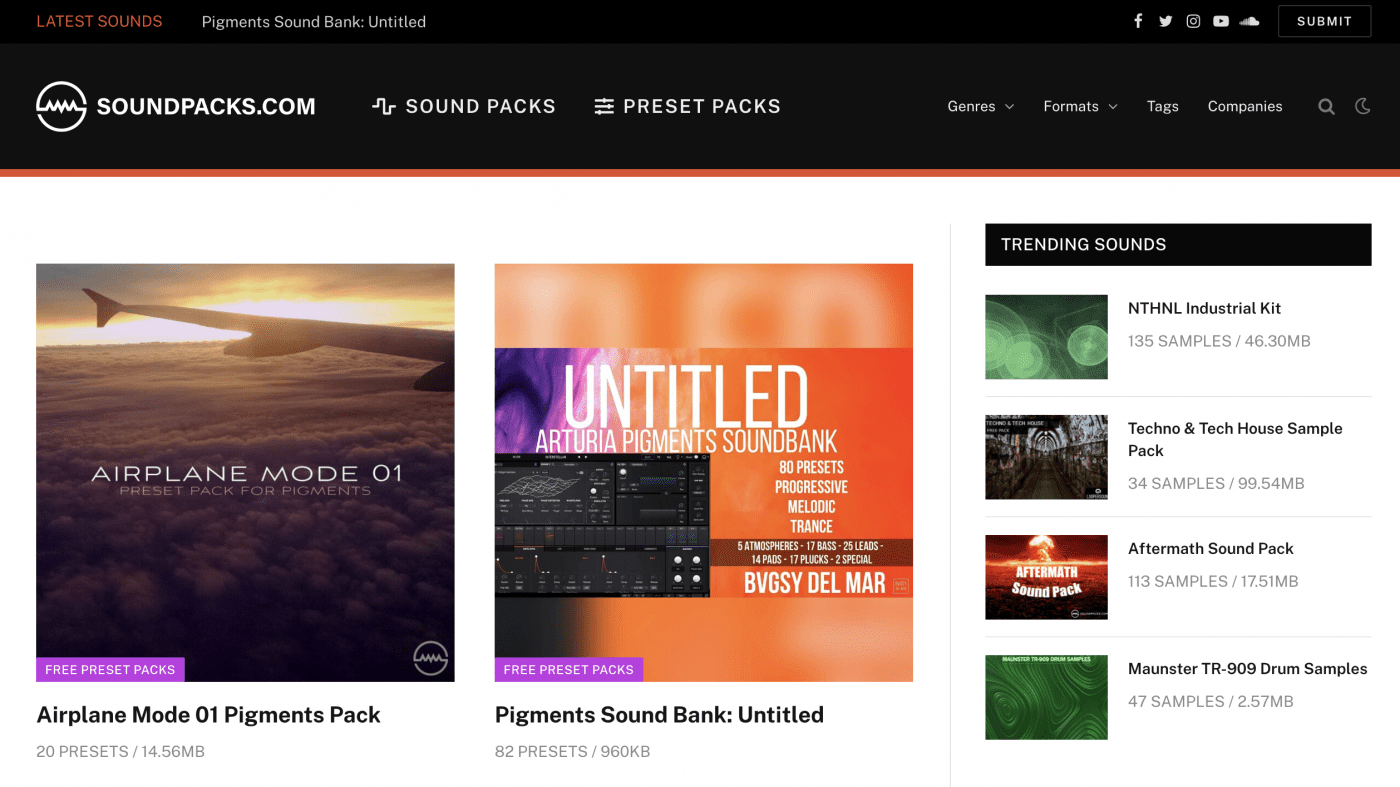
Task: Open Pigments Sound Bank: Untitled title link
Action: click(659, 715)
